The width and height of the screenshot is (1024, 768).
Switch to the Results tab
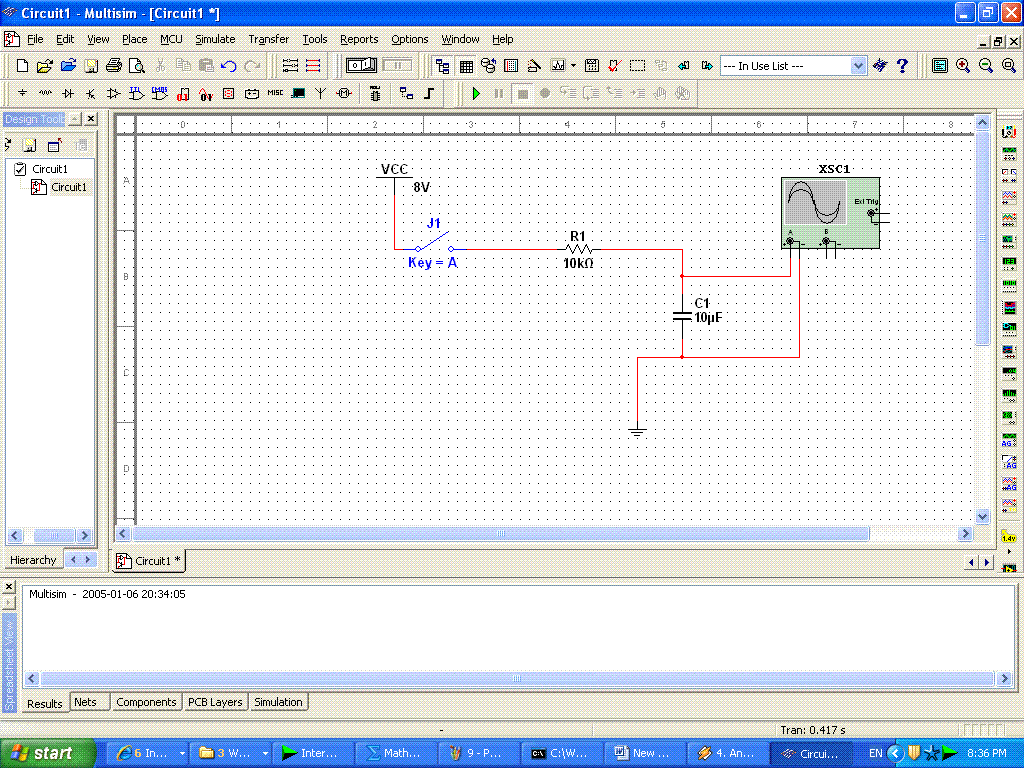pos(44,703)
